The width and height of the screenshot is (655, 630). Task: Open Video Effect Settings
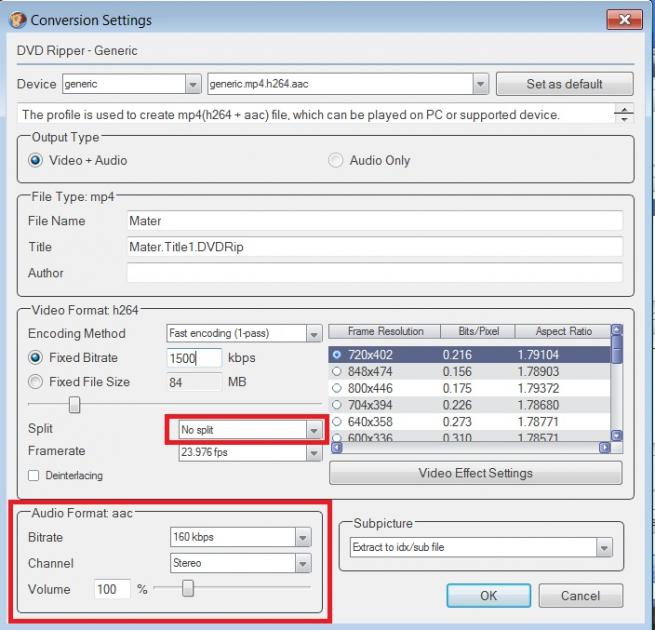click(x=475, y=473)
